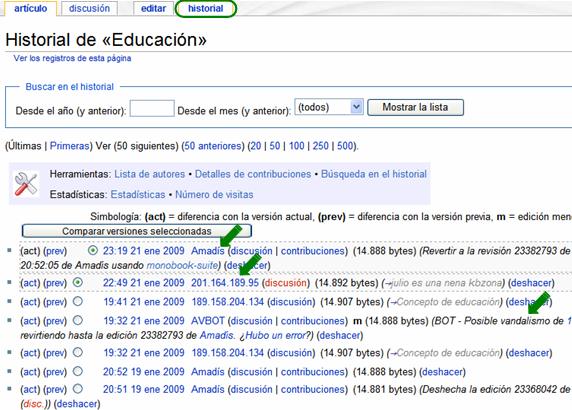Click prev diff for AVBOT revision
572x410 pixels.
pos(55,321)
